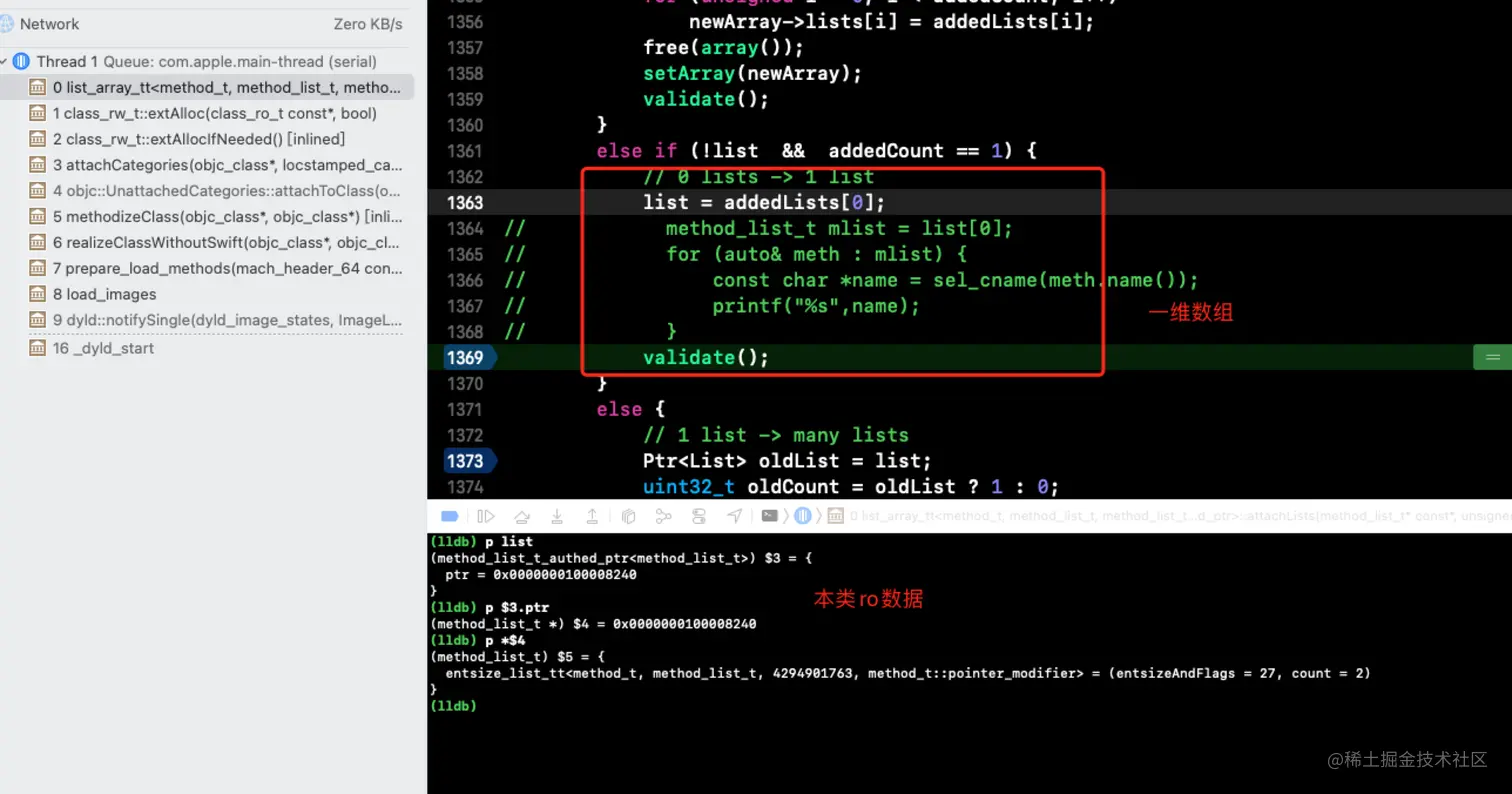This screenshot has height=794, width=1512.
Task: Click the Network globe icon
Action: point(6,24)
